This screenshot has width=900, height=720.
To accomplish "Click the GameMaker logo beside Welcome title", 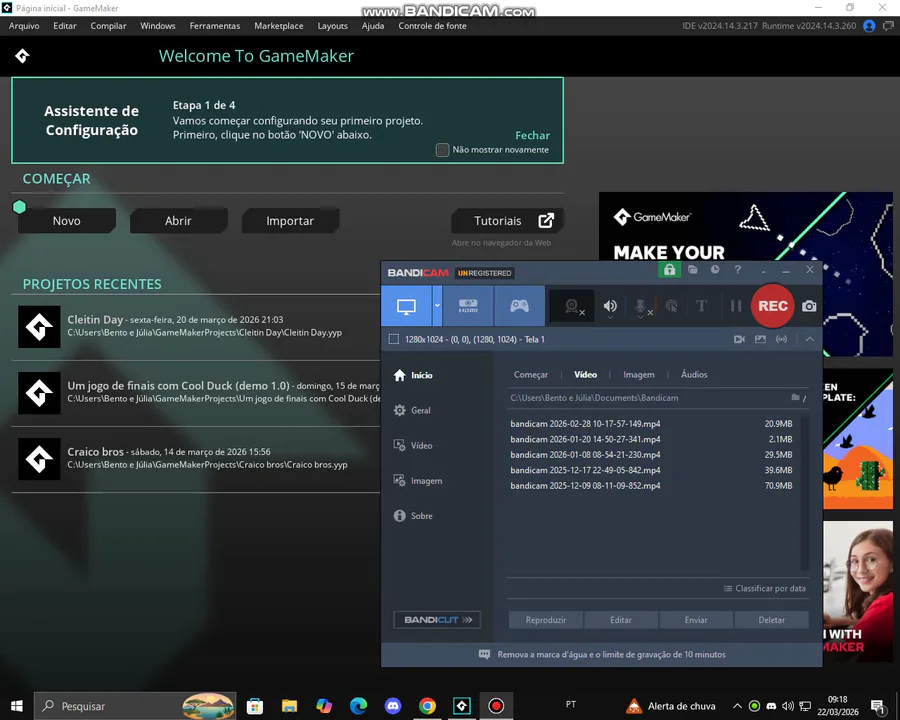I will [22, 56].
